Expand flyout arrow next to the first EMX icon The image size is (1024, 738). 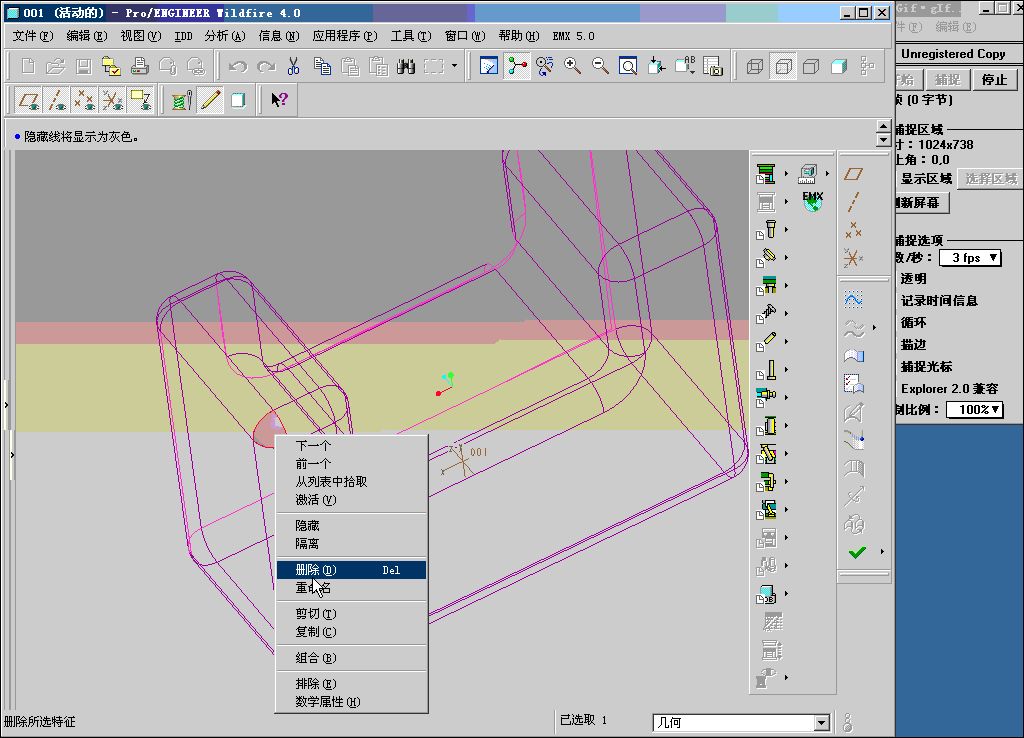[x=786, y=174]
